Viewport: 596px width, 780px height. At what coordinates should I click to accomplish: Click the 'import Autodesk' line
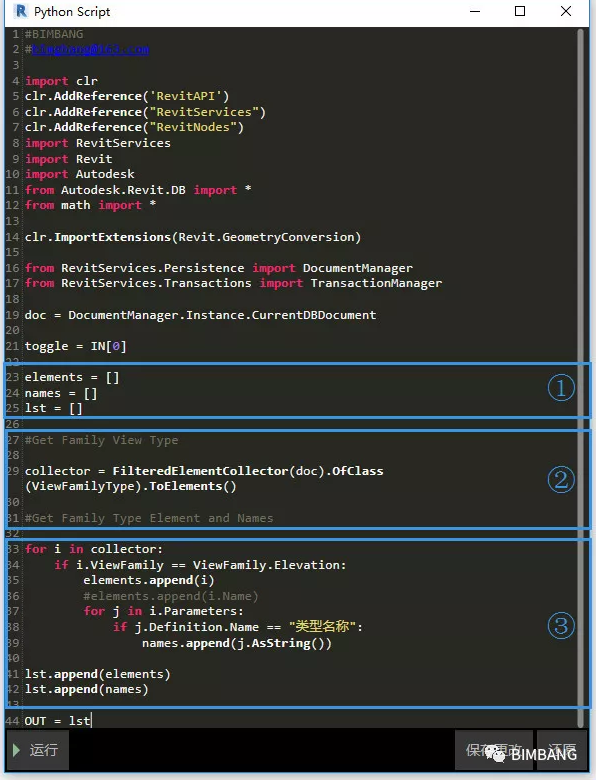[80, 174]
